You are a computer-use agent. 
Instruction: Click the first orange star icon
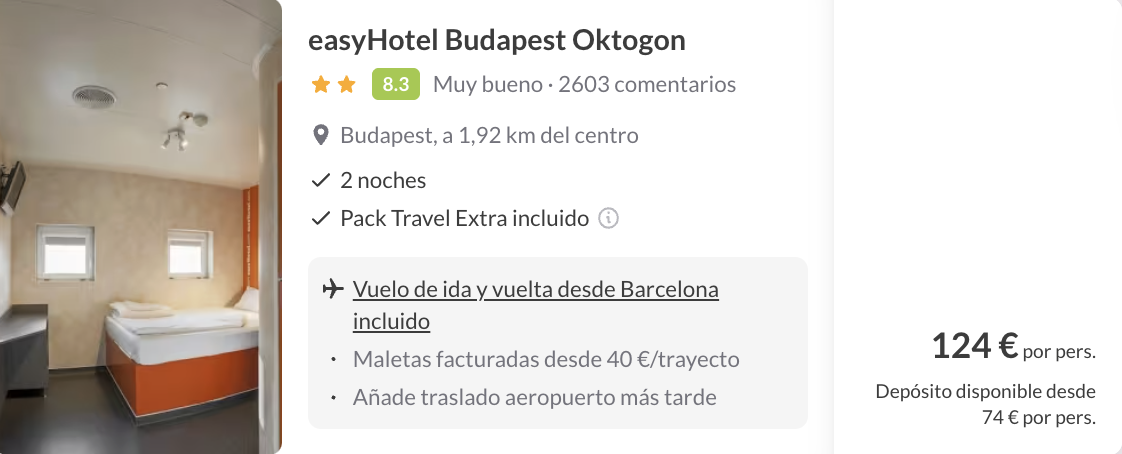[x=321, y=85]
